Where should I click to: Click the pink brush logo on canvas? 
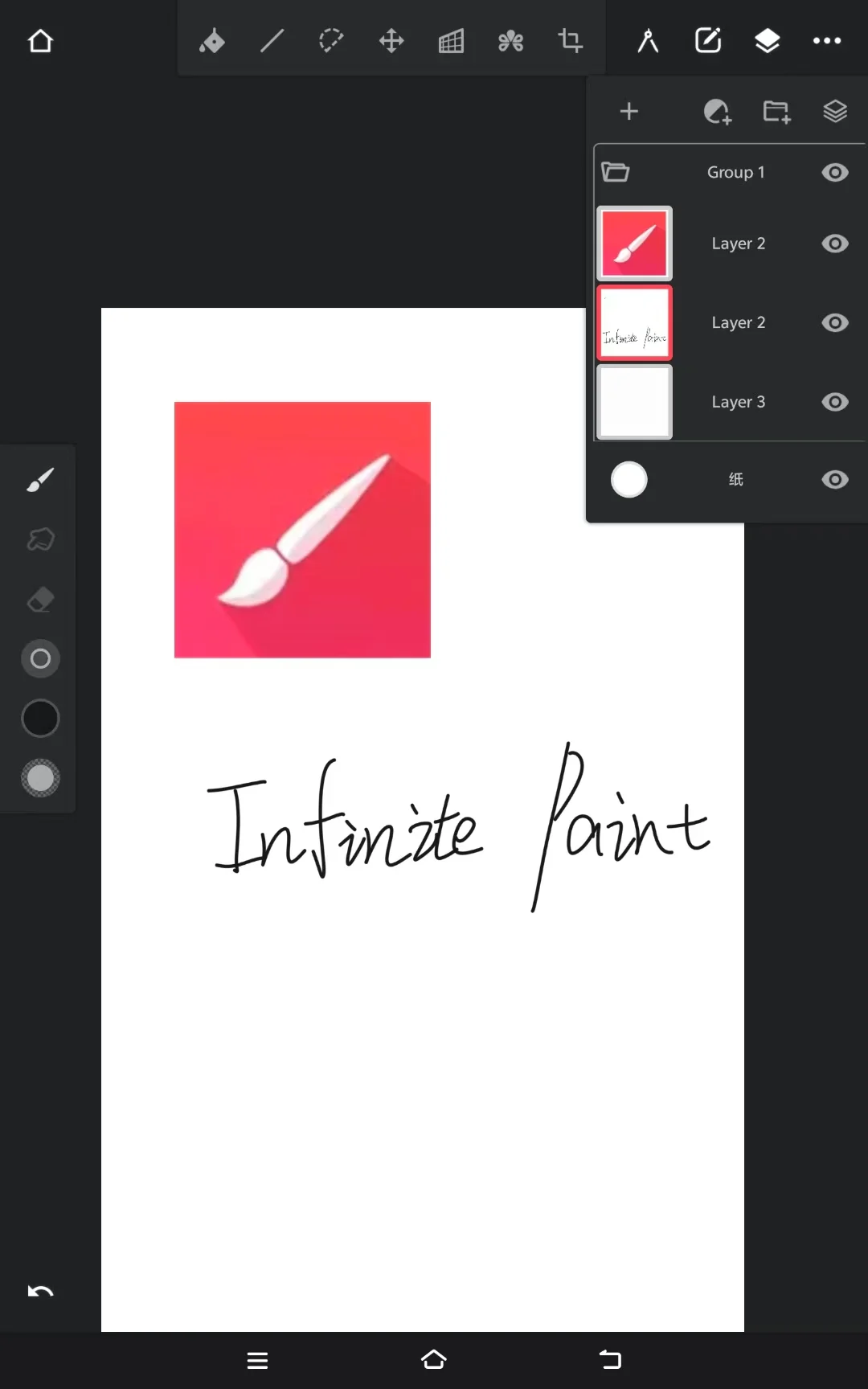(302, 530)
